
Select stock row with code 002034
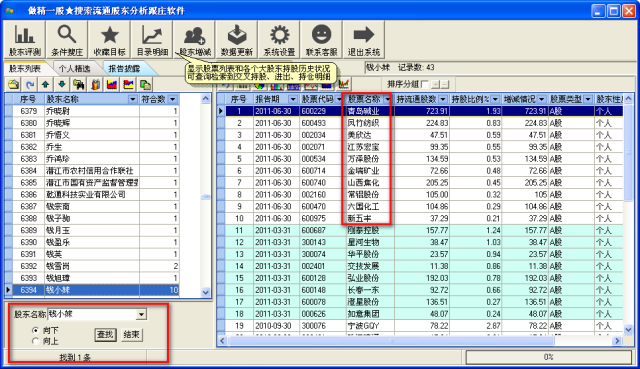click(x=420, y=135)
